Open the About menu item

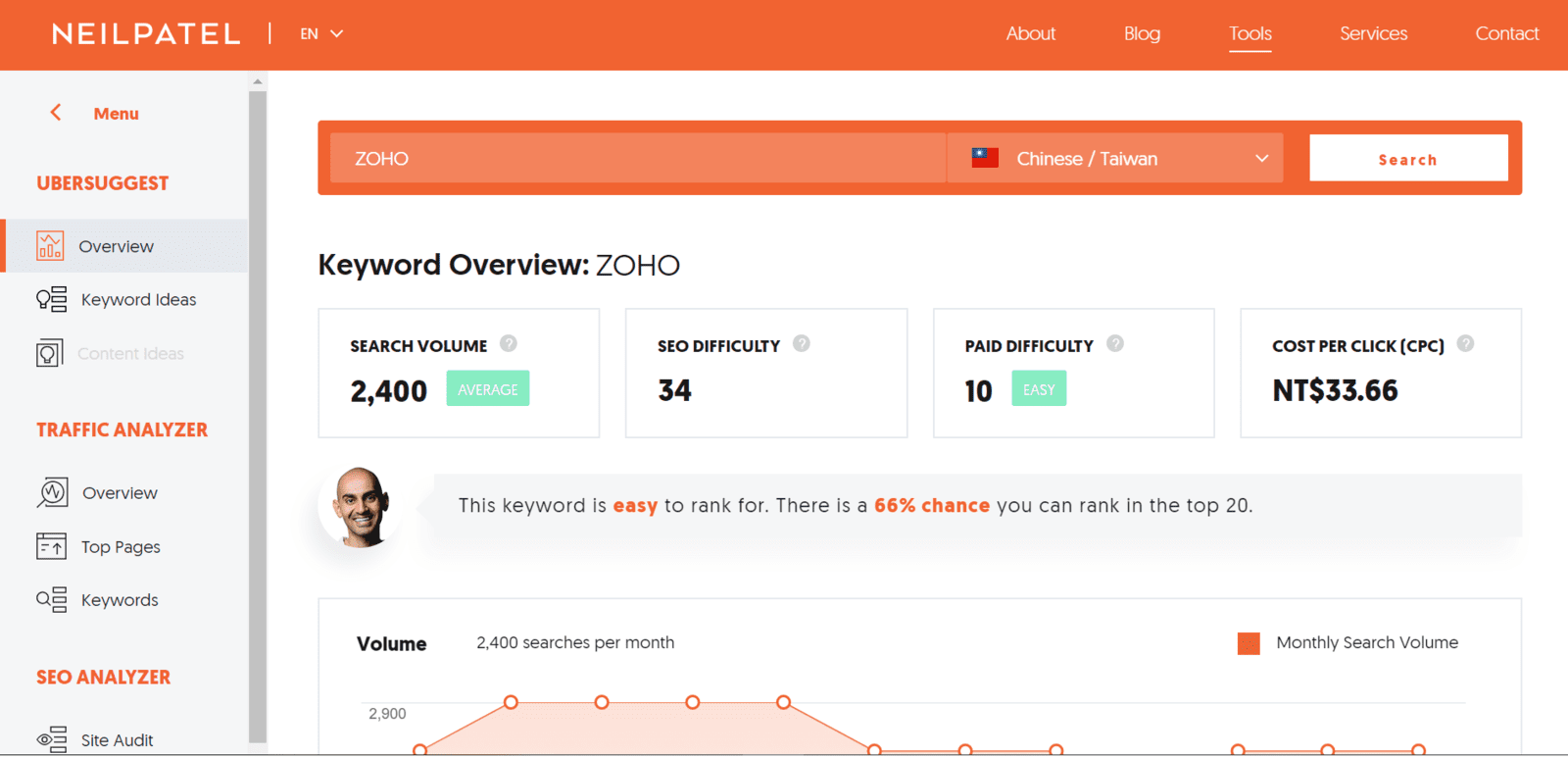[x=1031, y=33]
